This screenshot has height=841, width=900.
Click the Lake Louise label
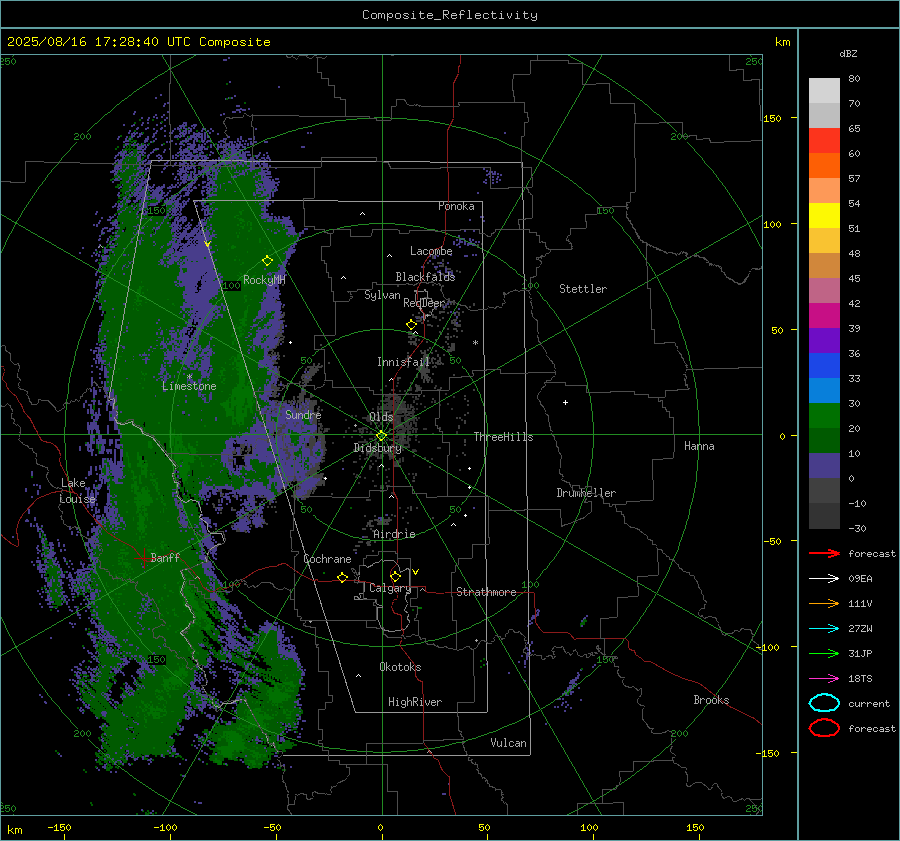click(x=77, y=491)
